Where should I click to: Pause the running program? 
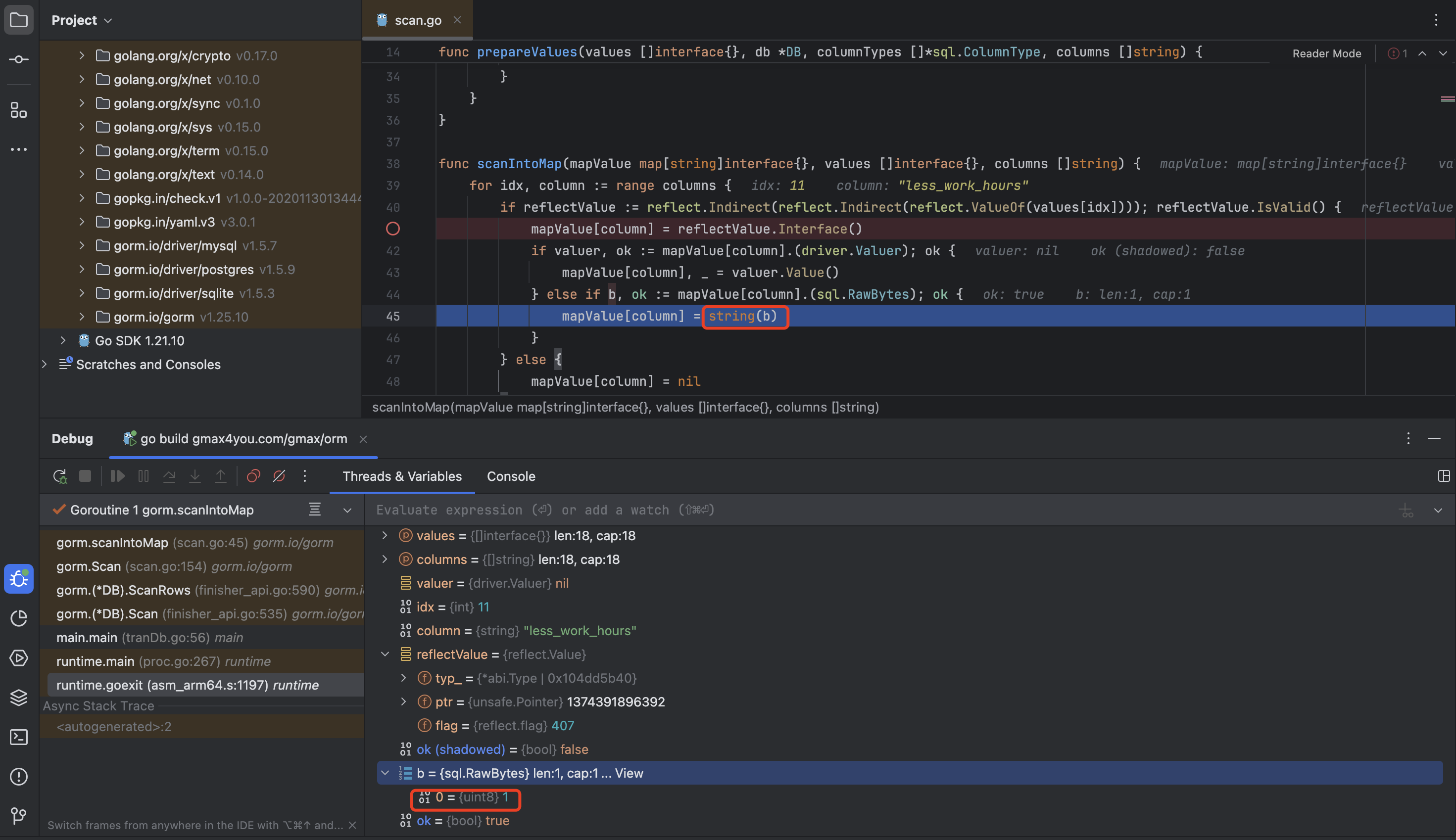[x=143, y=476]
